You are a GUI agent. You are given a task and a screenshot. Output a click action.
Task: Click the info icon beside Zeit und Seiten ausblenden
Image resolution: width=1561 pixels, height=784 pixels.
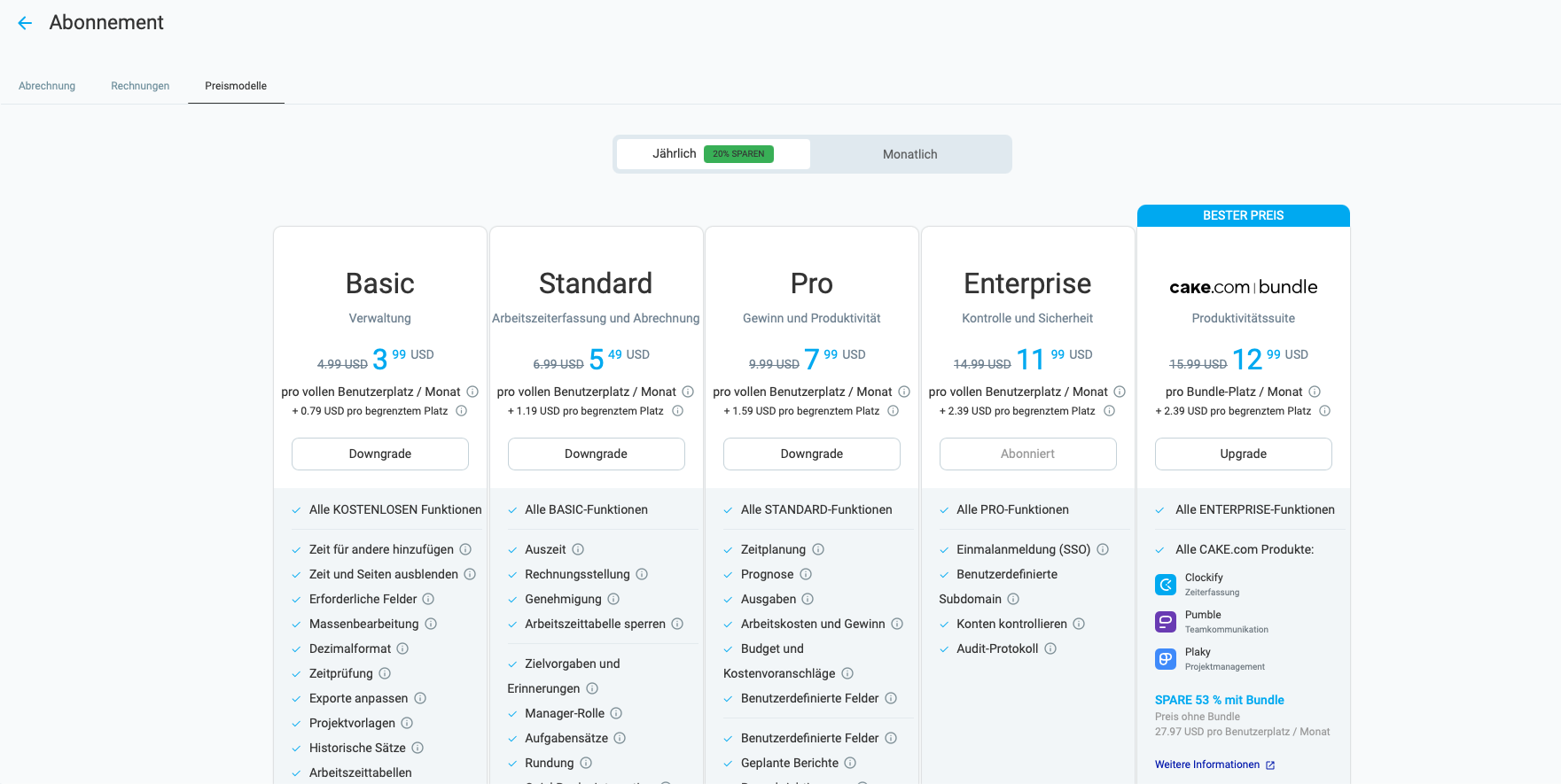[470, 574]
